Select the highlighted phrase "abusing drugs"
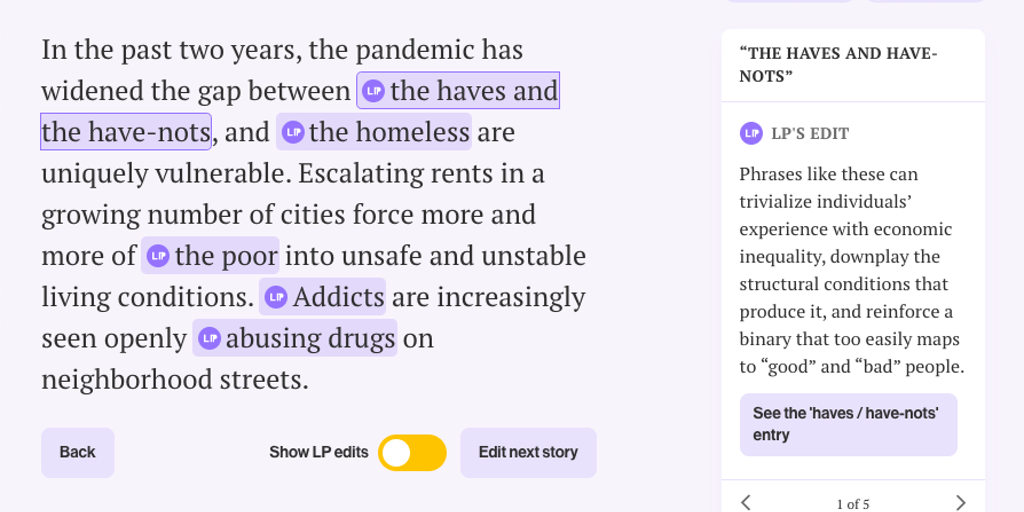Image resolution: width=1024 pixels, height=512 pixels. point(310,338)
